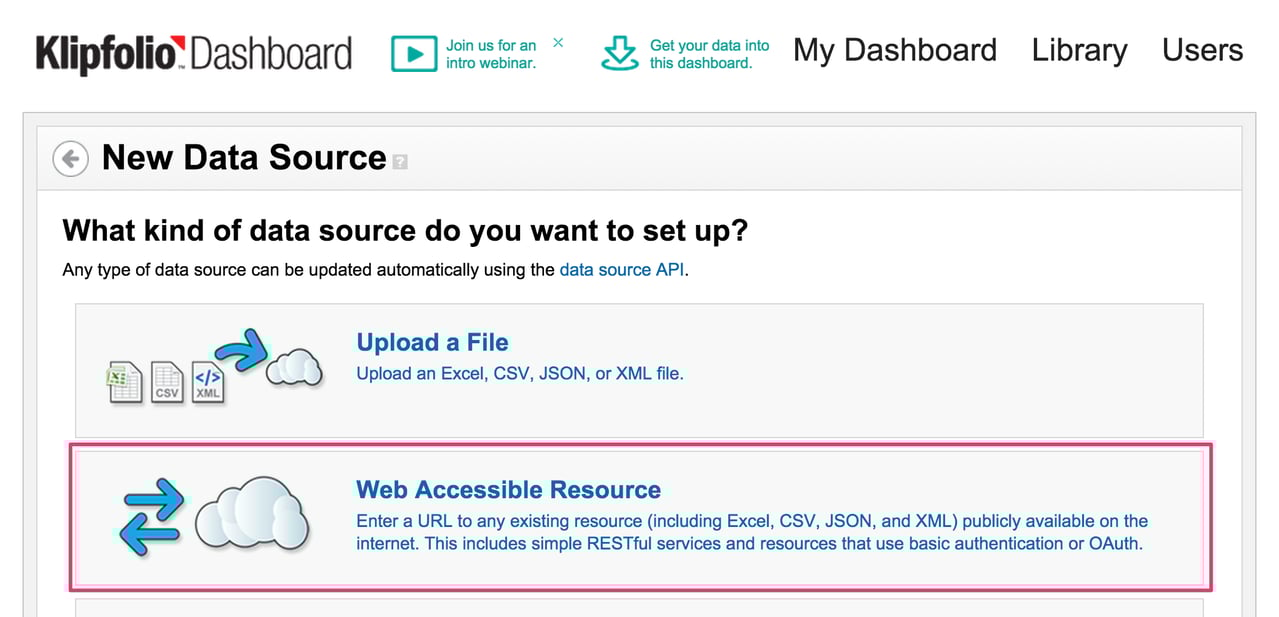The width and height of the screenshot is (1279, 617).
Task: Click Get your data into this dashboard
Action: point(709,54)
